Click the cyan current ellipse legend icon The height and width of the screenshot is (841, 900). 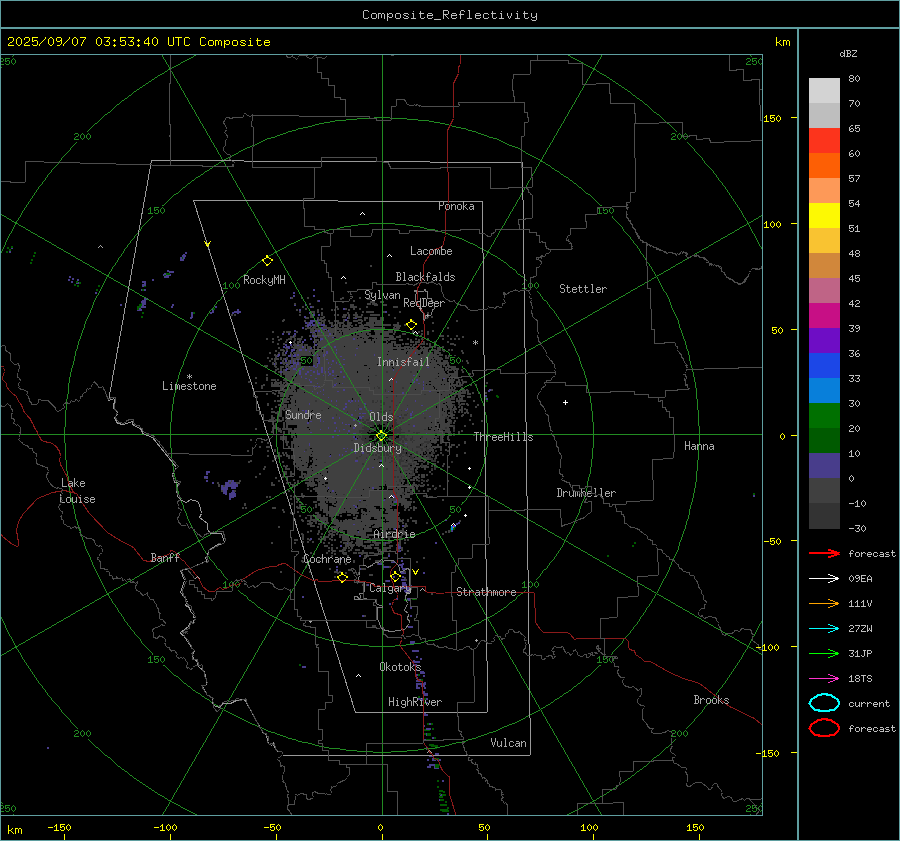[824, 703]
